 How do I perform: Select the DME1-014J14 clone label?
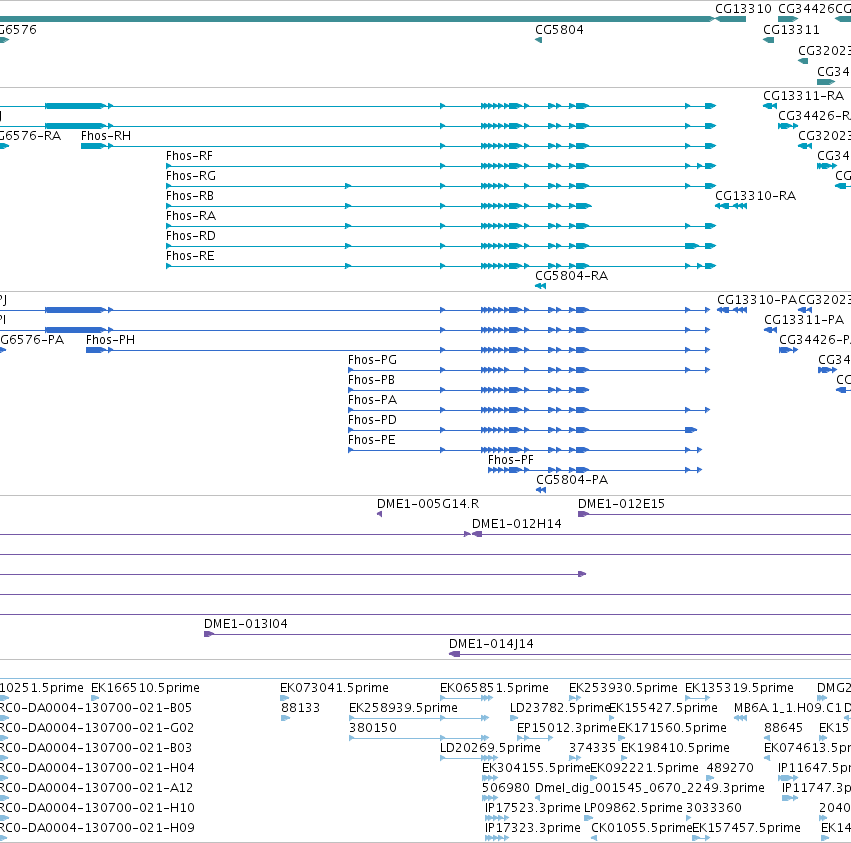coord(491,644)
